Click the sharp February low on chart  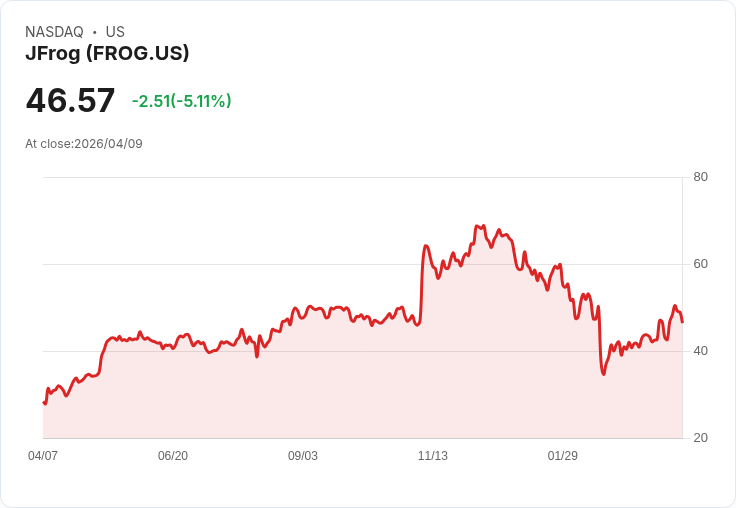point(604,374)
